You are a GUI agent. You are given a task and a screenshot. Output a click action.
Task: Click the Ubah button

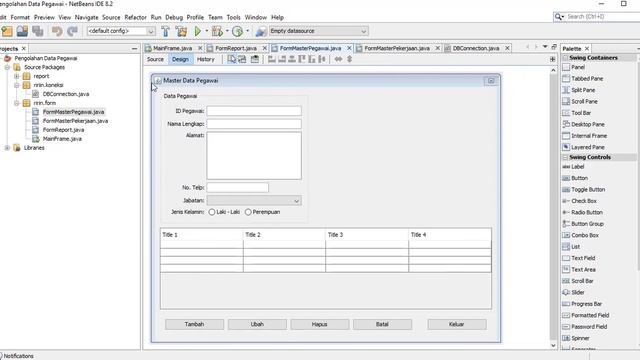(x=257, y=324)
